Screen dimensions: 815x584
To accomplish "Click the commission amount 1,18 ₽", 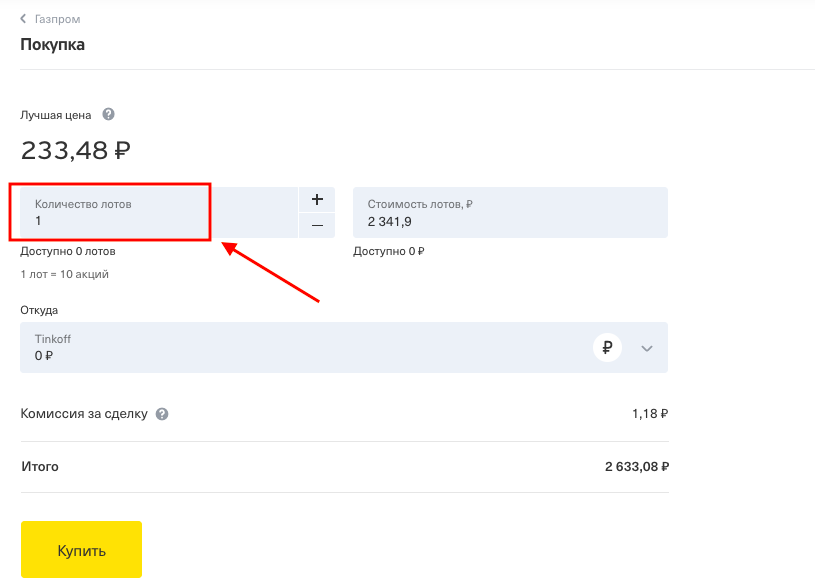I will (650, 413).
